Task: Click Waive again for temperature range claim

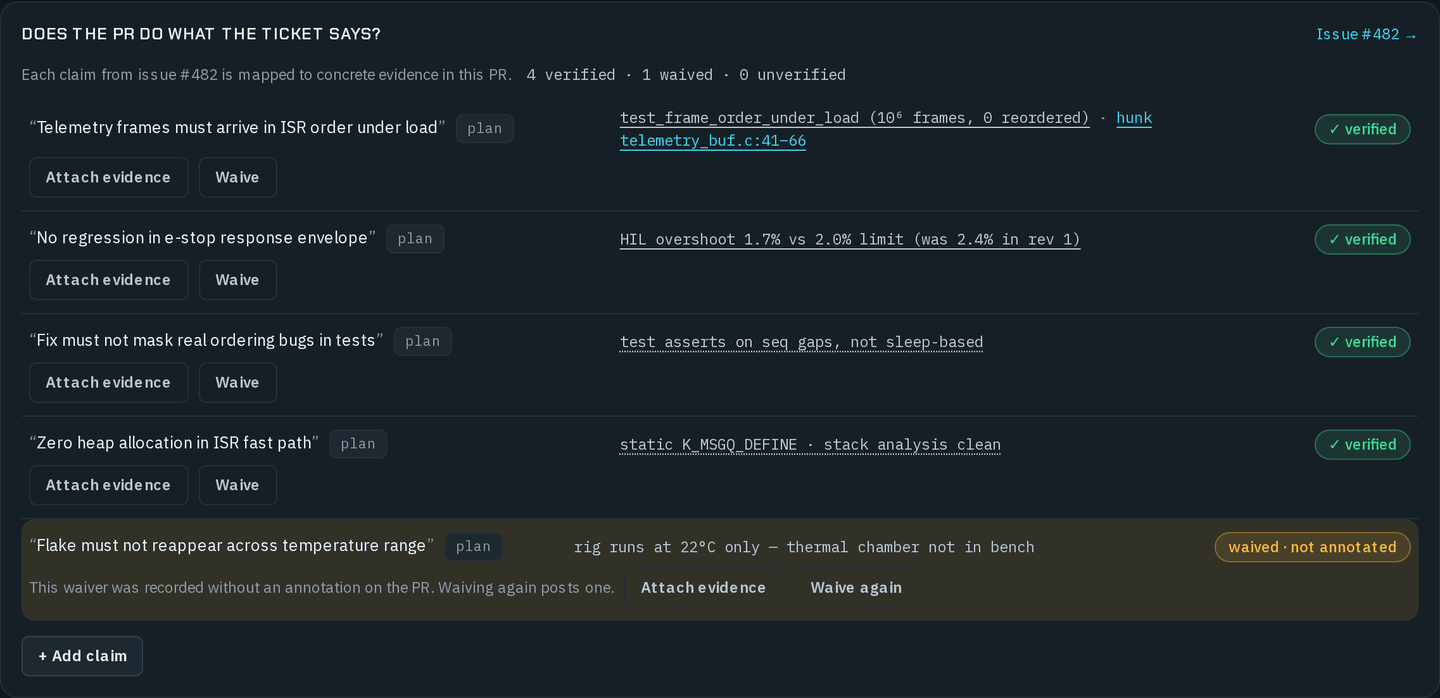Action: [856, 587]
